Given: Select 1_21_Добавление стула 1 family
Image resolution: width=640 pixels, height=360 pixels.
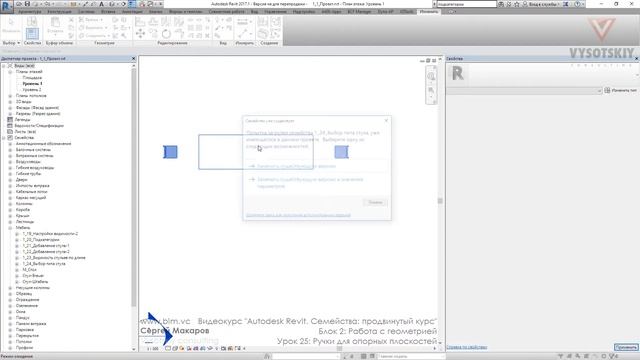Looking at the screenshot, I should pos(46,246).
